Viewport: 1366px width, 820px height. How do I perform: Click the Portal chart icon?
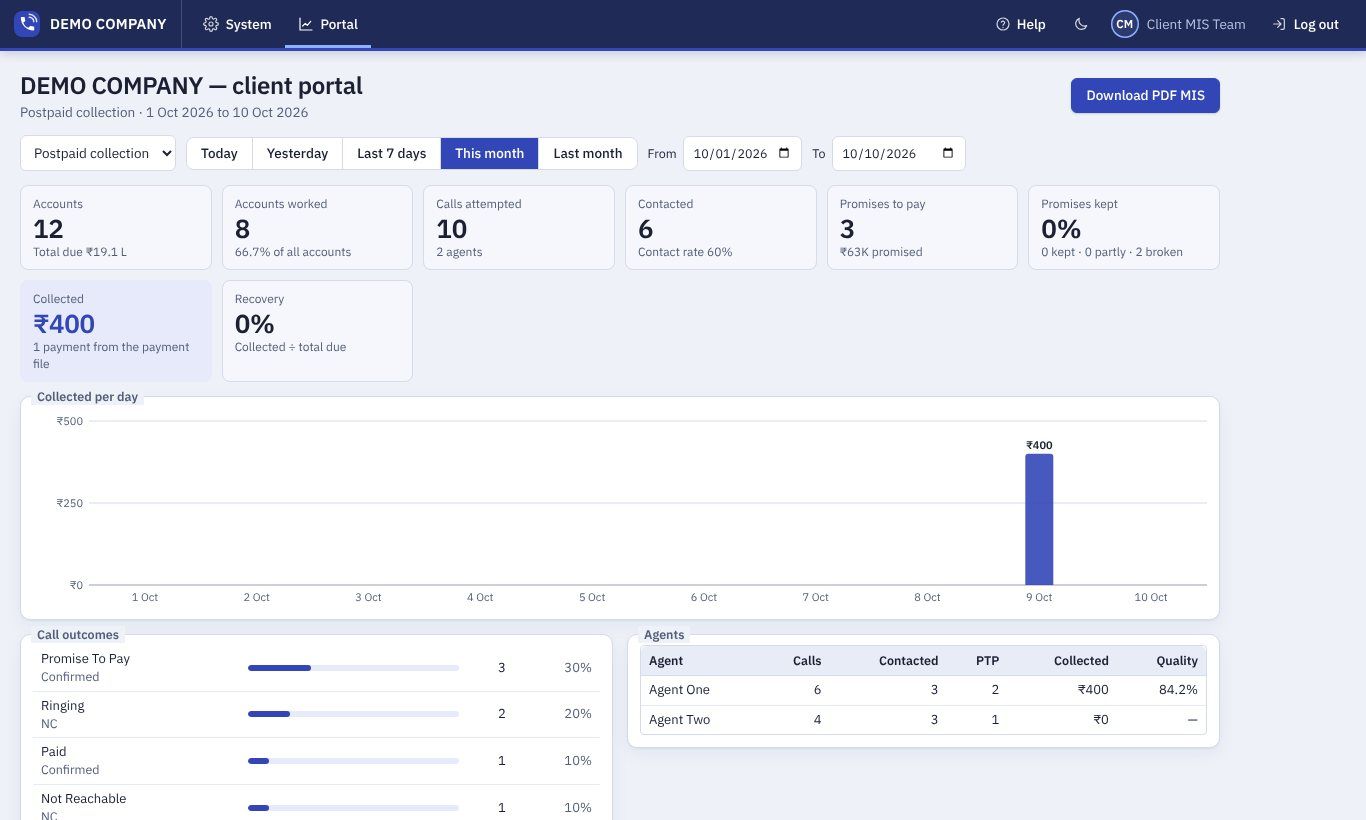(x=306, y=24)
